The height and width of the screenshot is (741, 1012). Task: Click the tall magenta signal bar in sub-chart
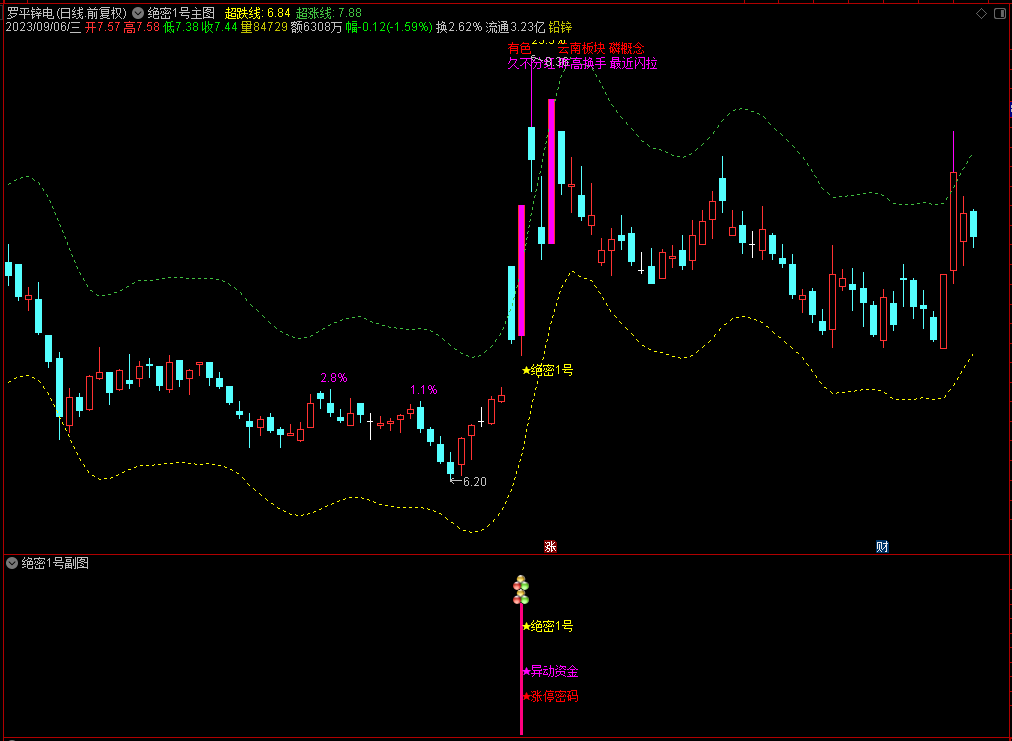(x=521, y=669)
